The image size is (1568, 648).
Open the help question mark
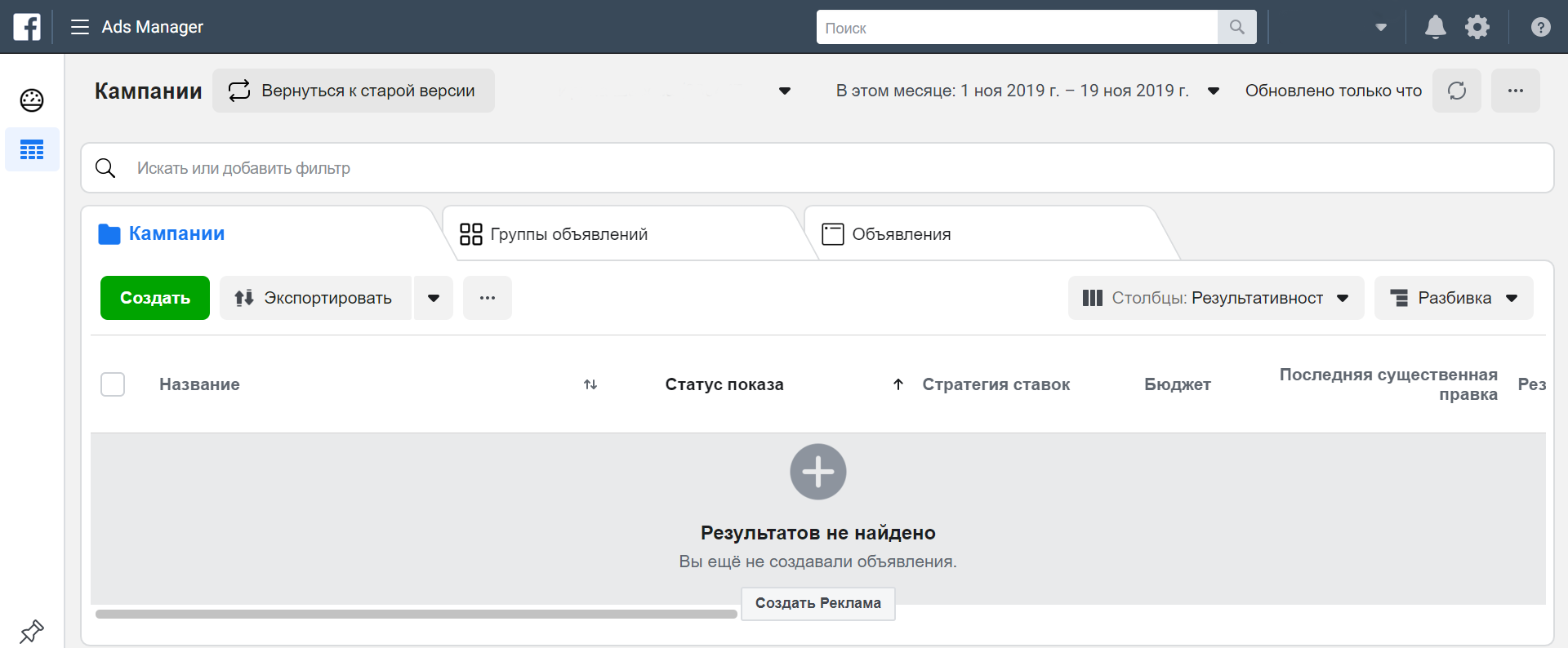tap(1540, 27)
